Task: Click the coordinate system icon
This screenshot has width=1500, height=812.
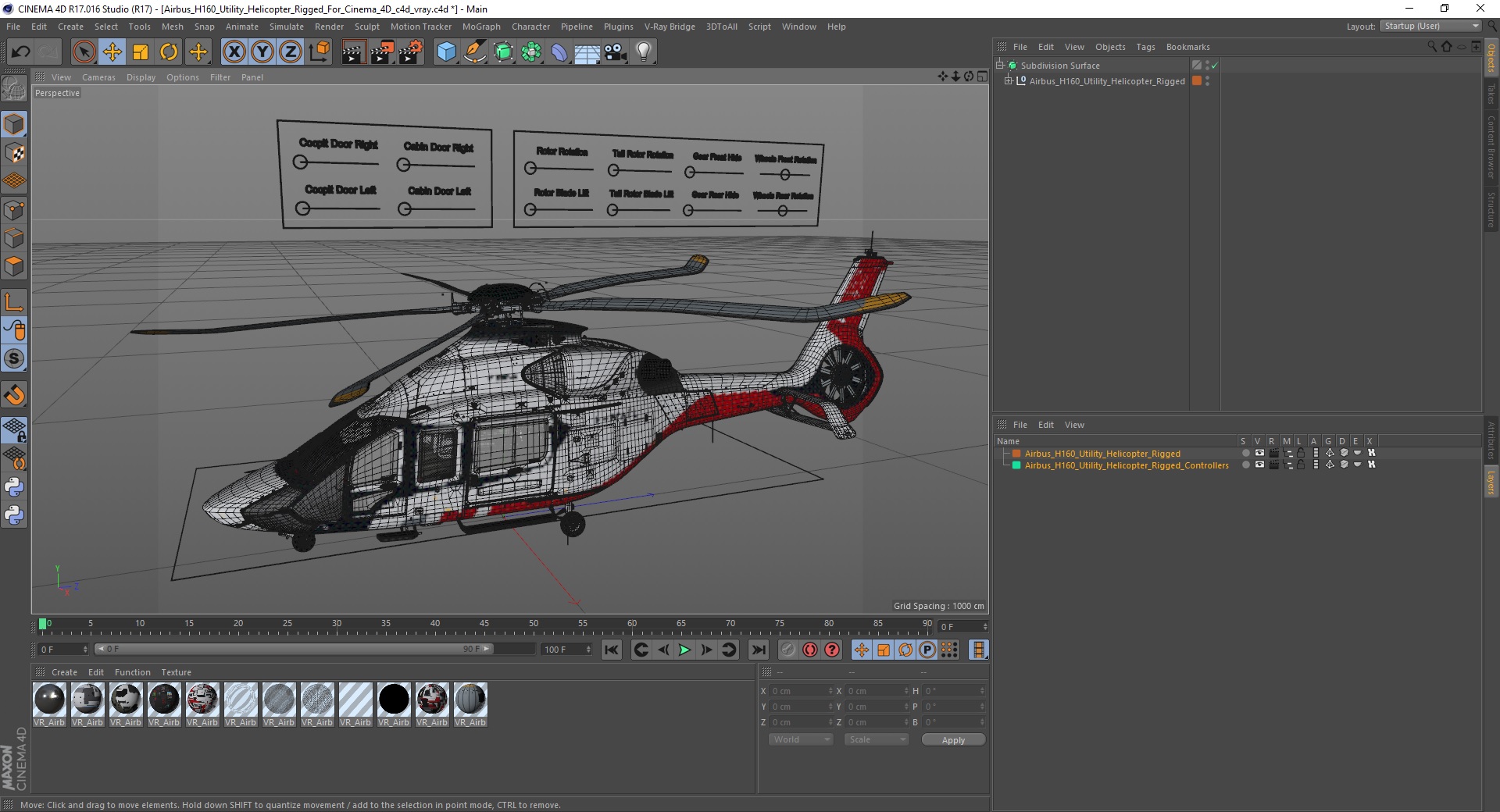Action: click(x=320, y=52)
